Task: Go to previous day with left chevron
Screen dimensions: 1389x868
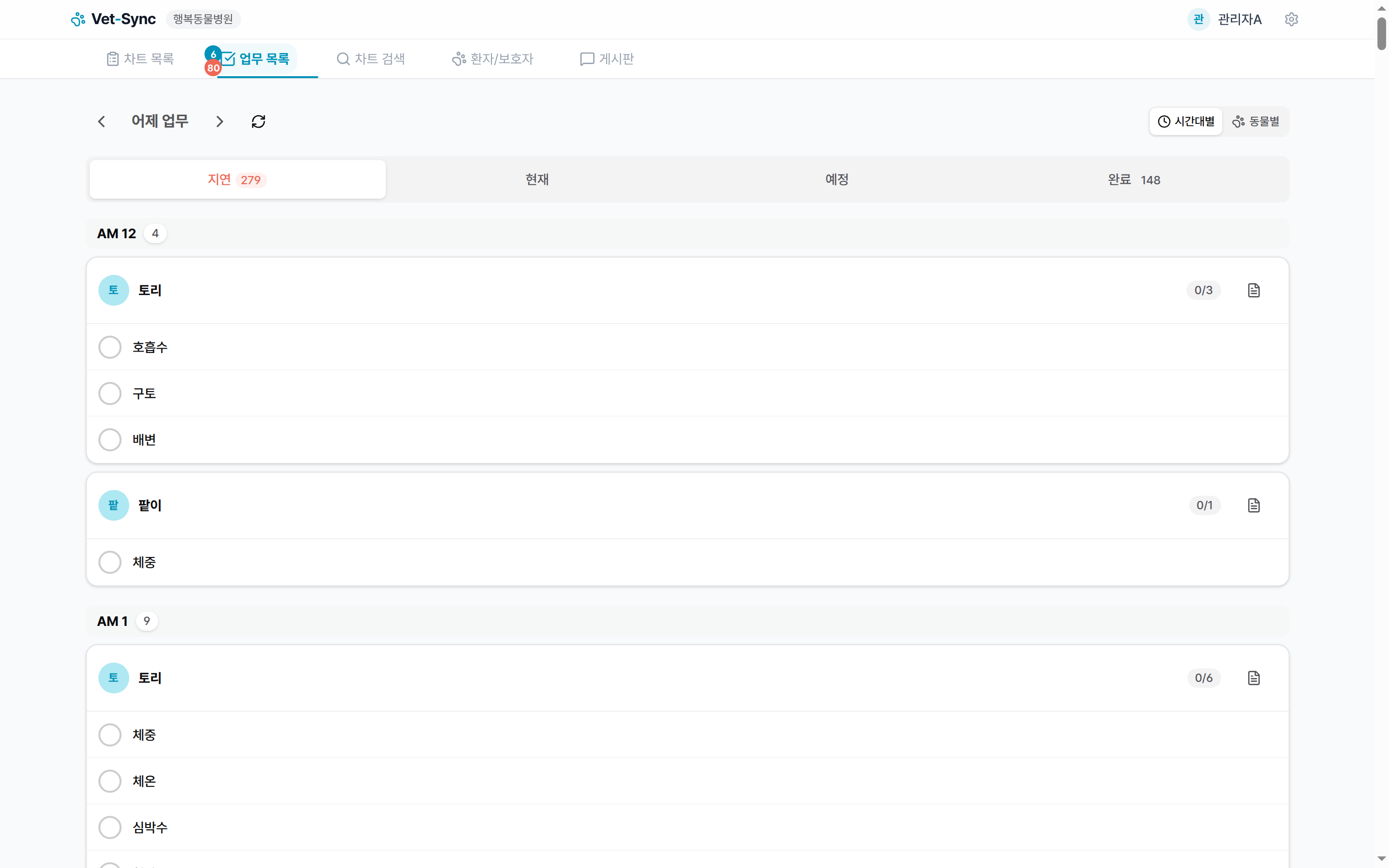Action: pos(102,121)
